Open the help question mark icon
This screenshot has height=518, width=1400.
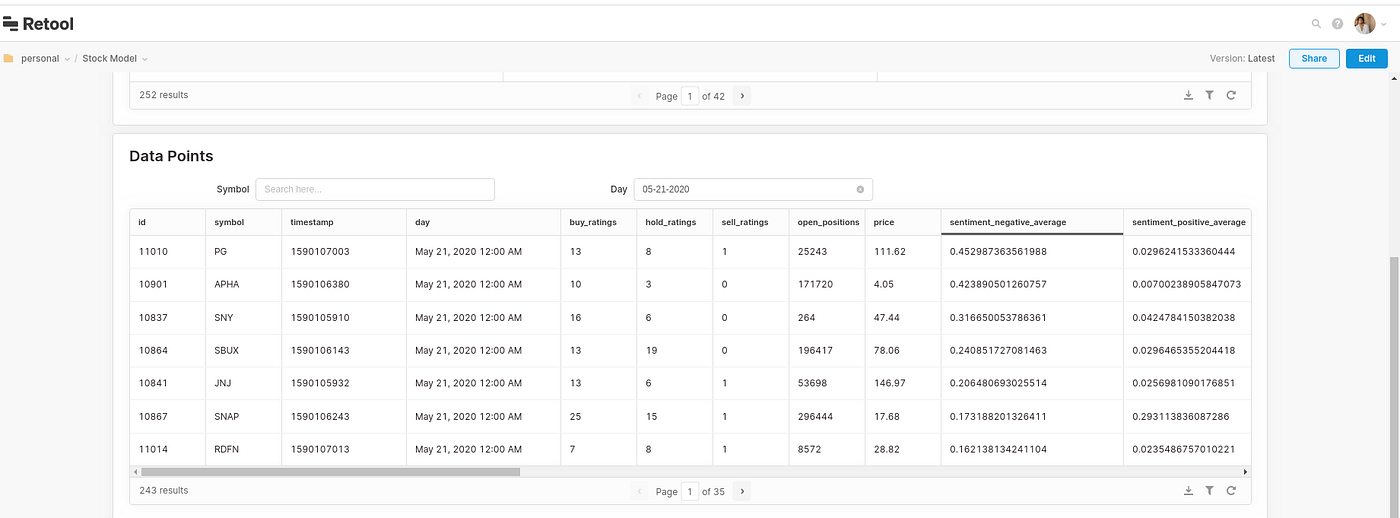(x=1337, y=24)
